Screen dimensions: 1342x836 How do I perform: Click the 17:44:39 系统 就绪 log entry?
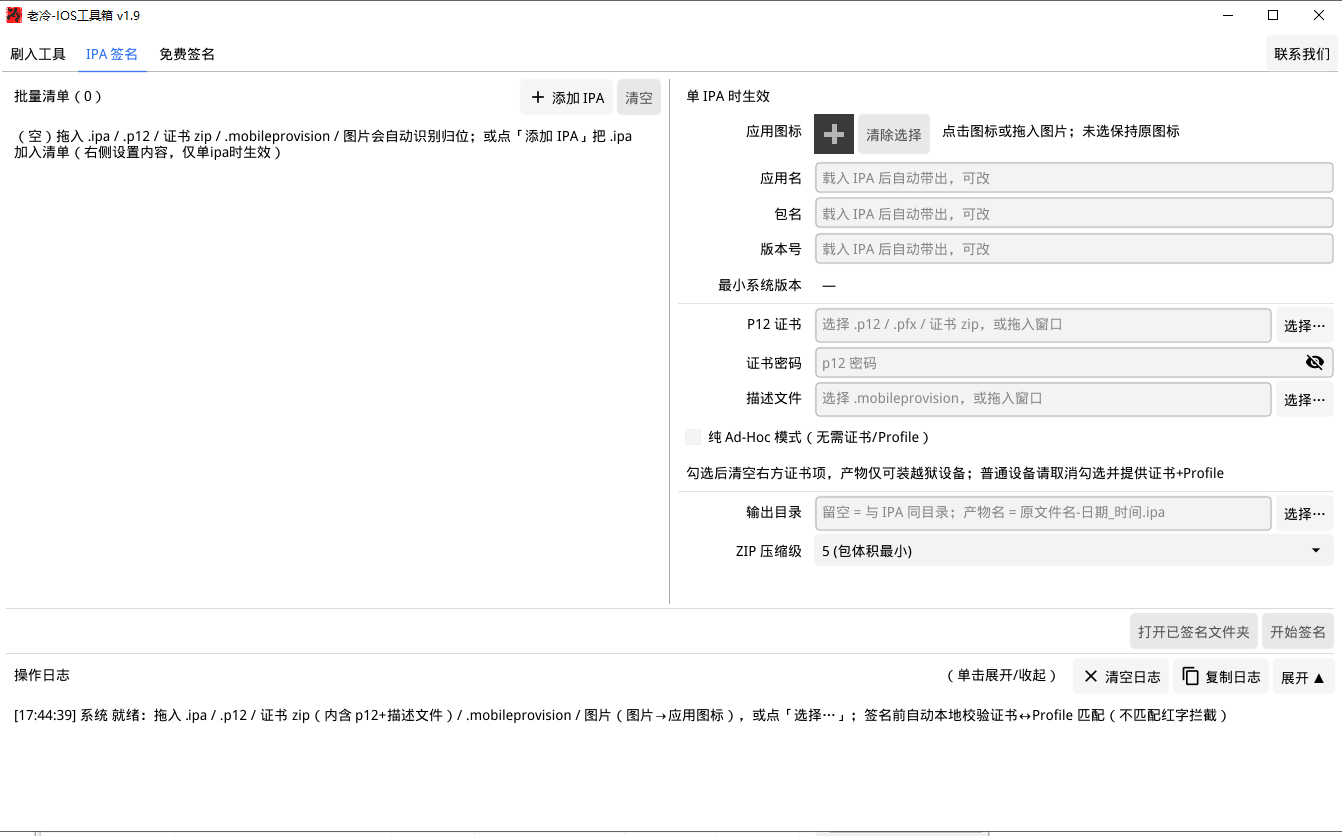click(620, 715)
